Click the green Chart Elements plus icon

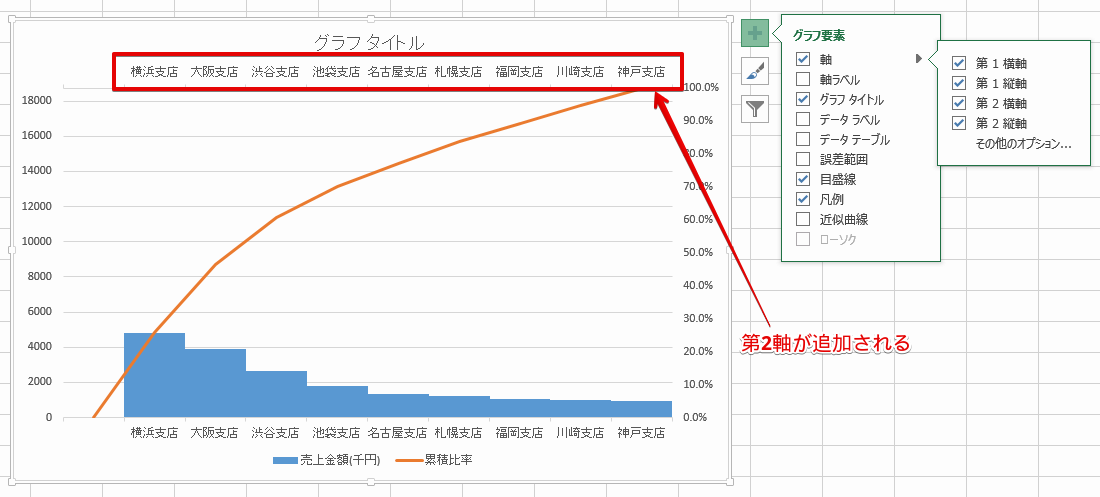(x=755, y=33)
